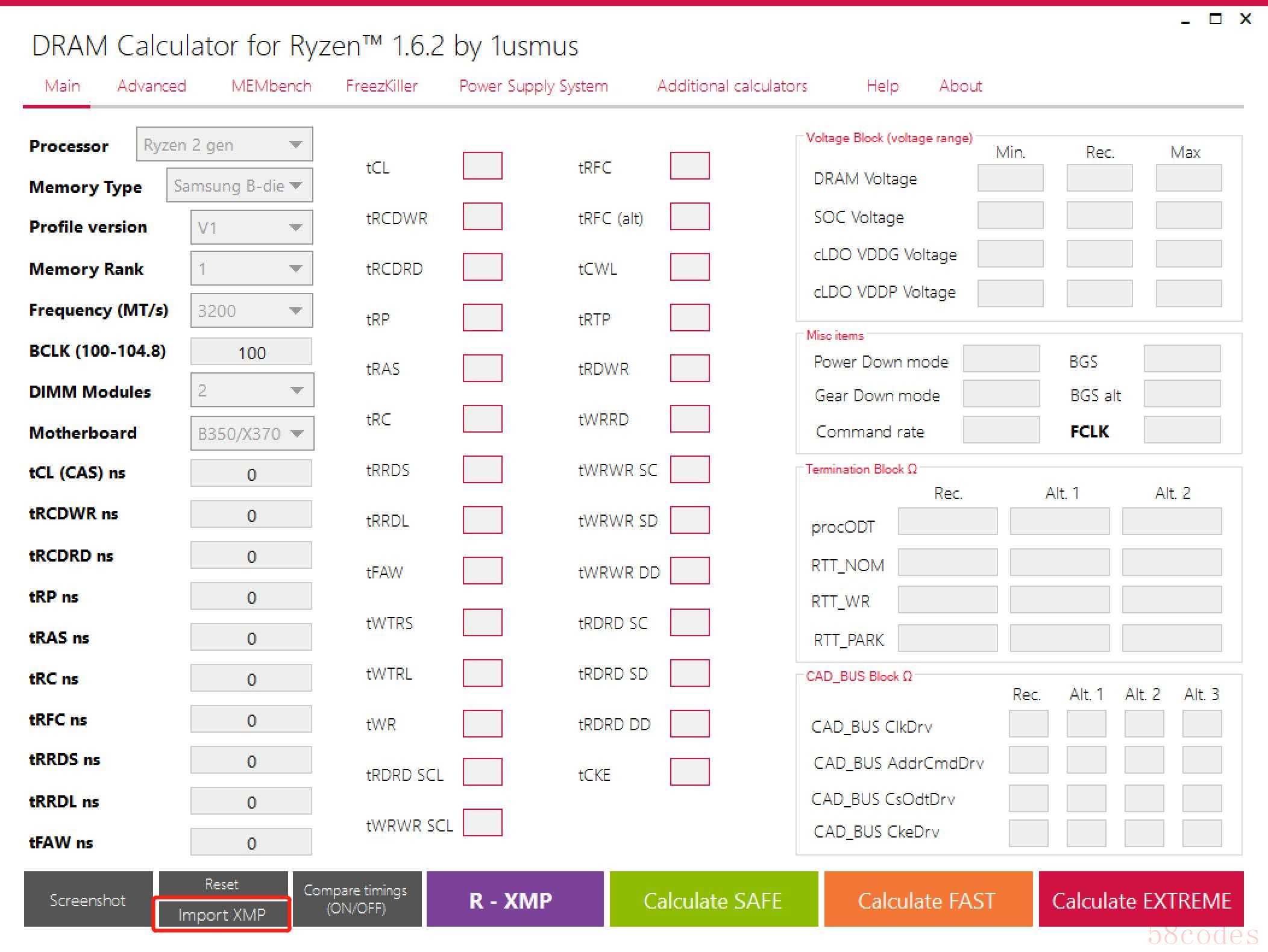This screenshot has width=1268, height=952.
Task: Click the tRAS ns input field
Action: pos(251,637)
